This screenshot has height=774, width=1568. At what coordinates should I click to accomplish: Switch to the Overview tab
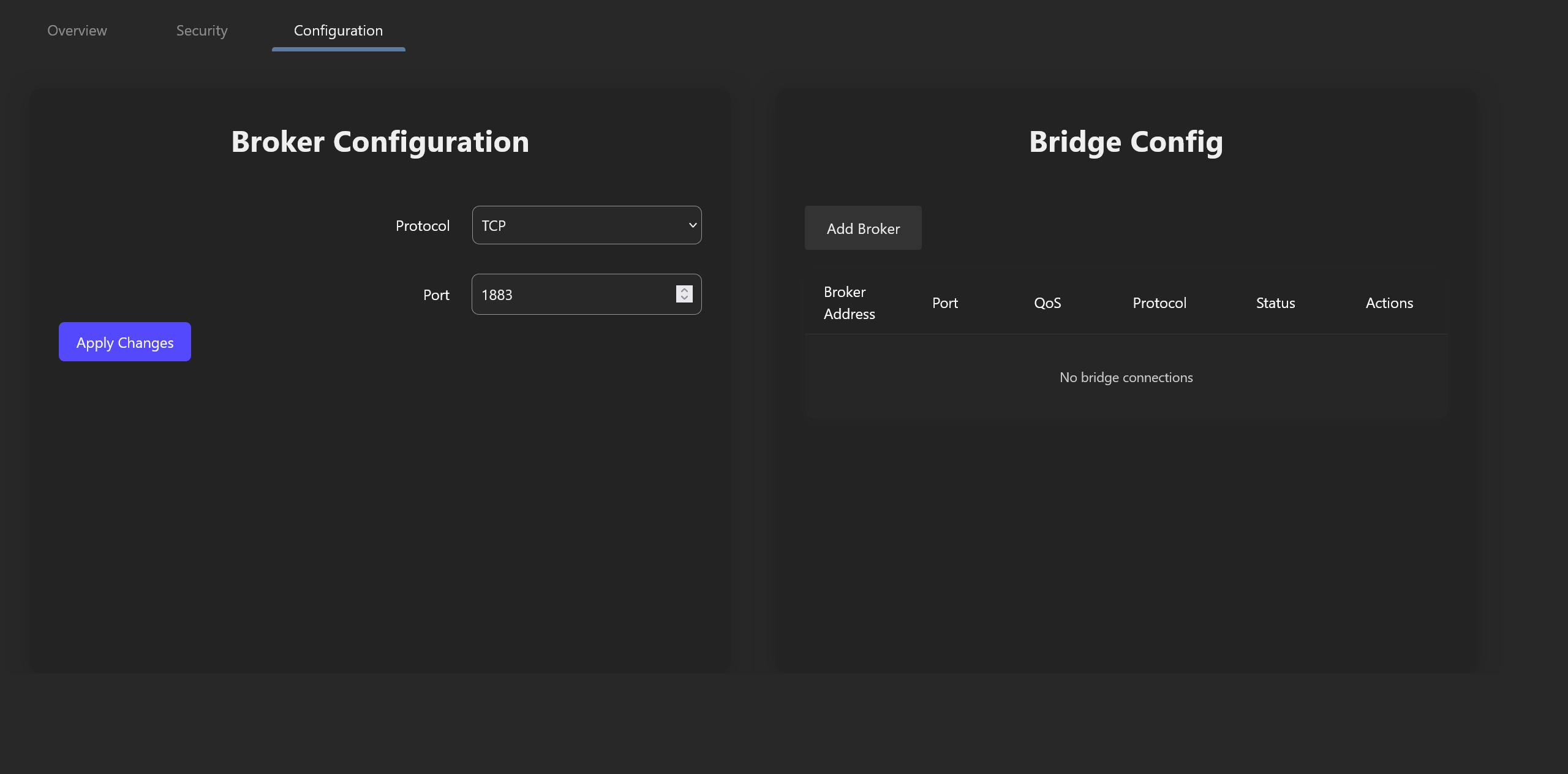(x=77, y=31)
